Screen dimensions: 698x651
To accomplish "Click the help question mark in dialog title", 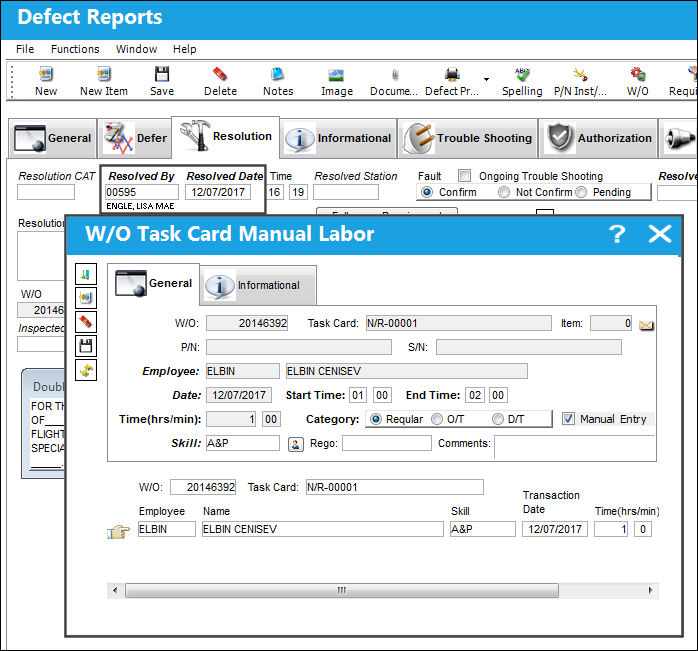I will coord(617,234).
